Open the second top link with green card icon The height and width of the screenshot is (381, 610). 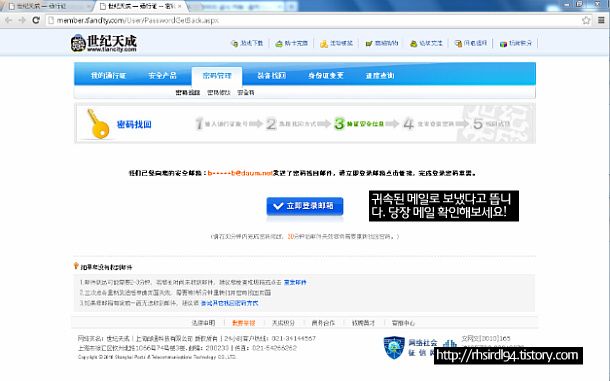[291, 43]
